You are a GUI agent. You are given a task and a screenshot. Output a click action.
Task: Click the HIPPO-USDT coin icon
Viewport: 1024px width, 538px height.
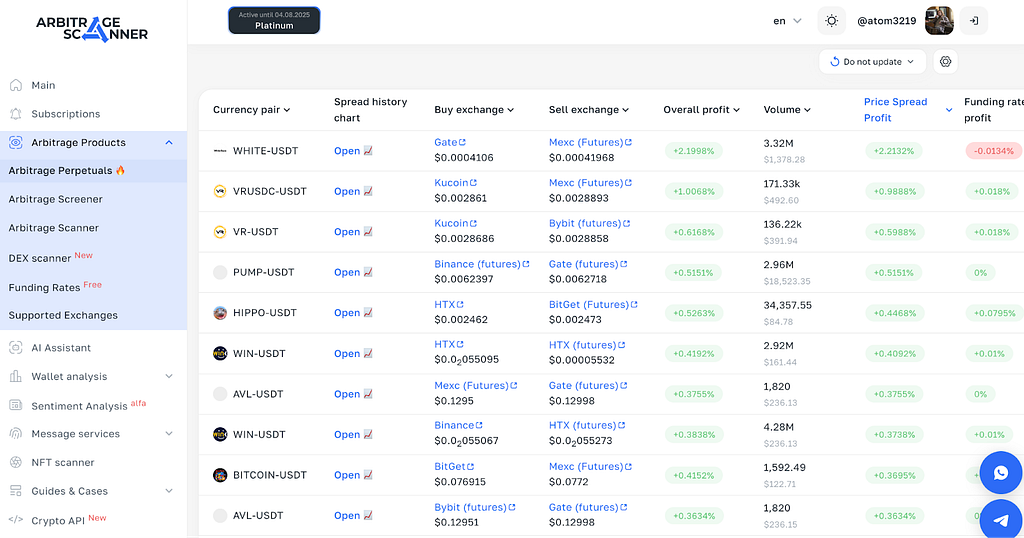[220, 313]
